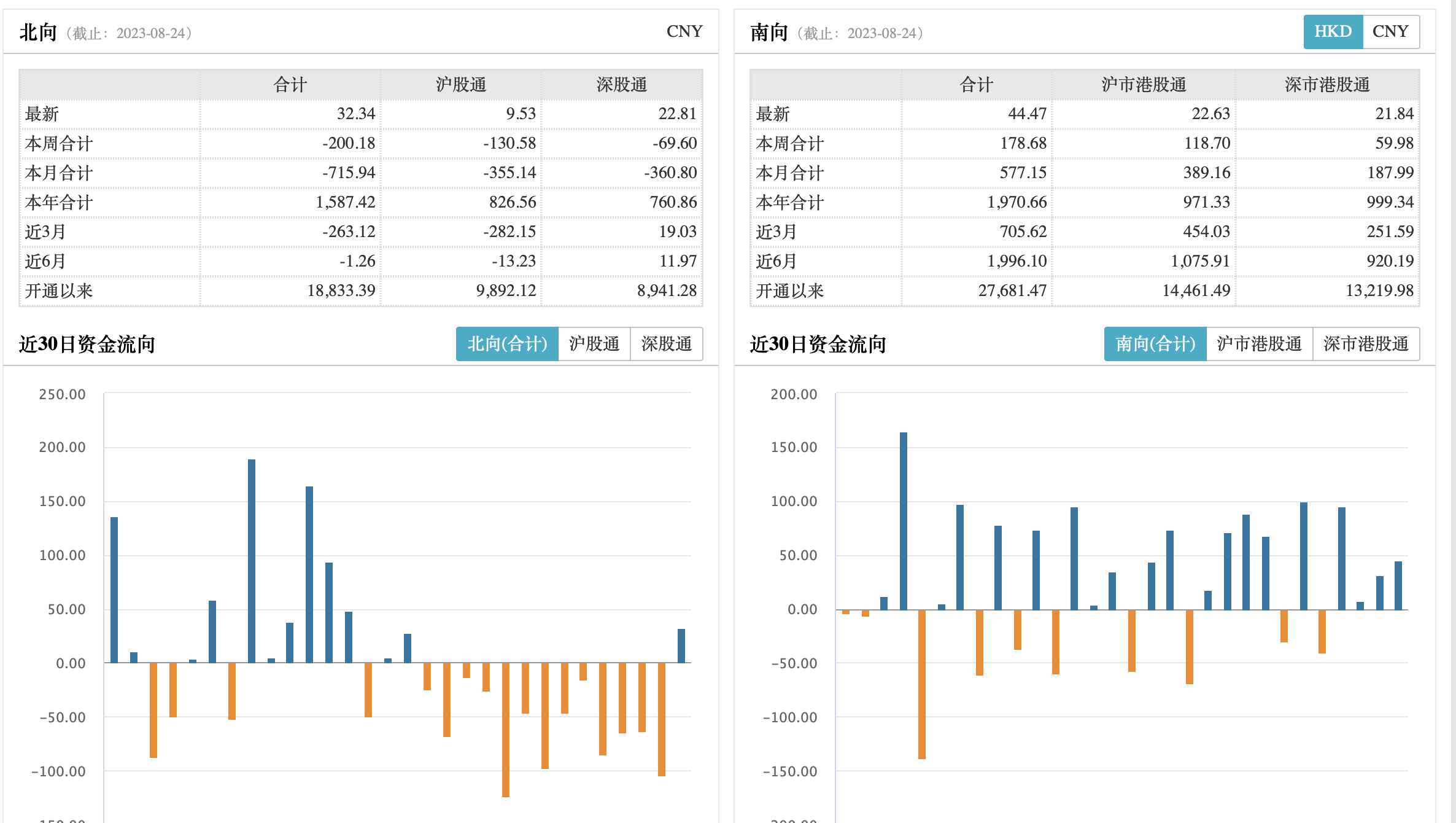Switch southbound currency to CNY

click(x=1390, y=31)
